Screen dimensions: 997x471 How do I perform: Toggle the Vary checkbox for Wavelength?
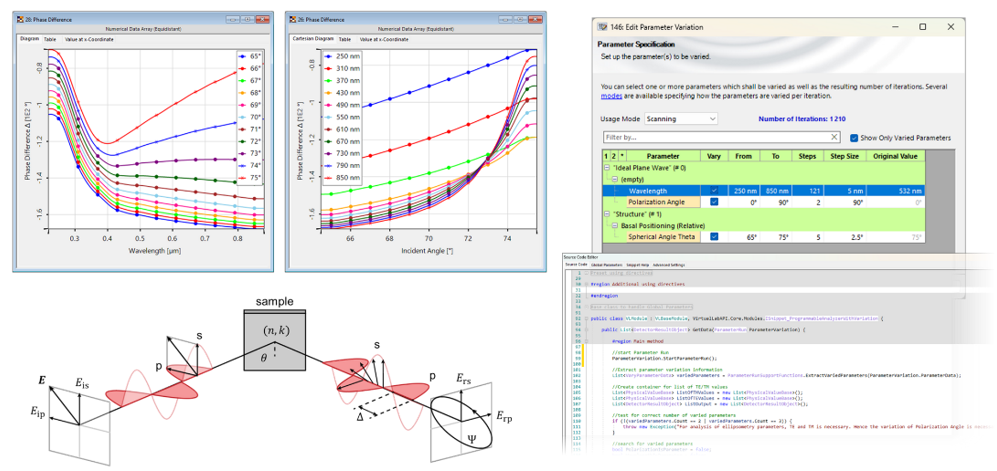pyautogui.click(x=713, y=190)
